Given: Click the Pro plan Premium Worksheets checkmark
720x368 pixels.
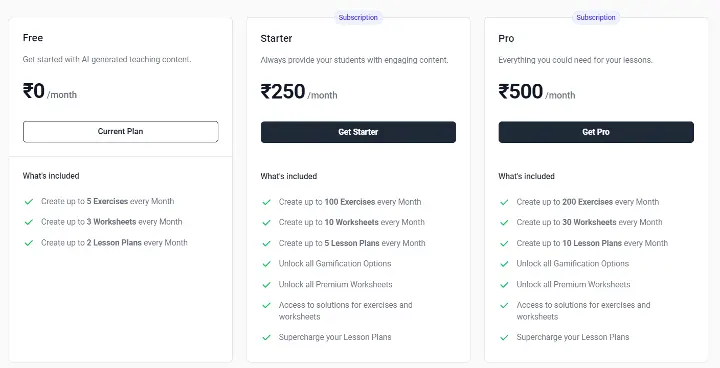Looking at the screenshot, I should [x=504, y=285].
